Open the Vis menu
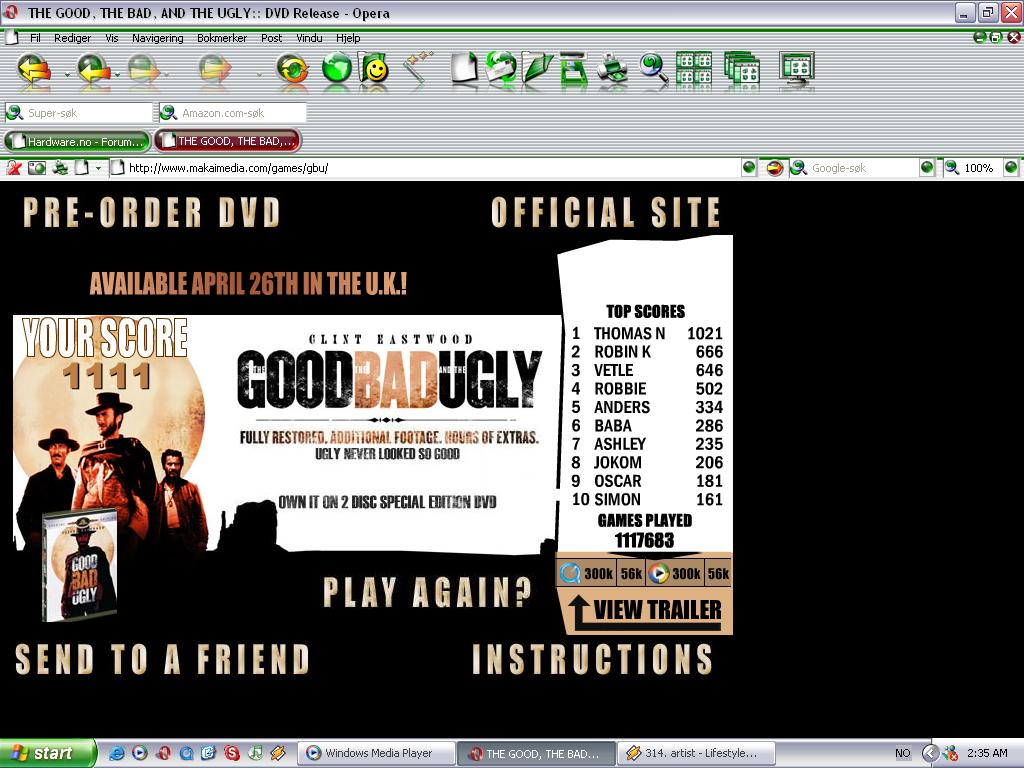 pyautogui.click(x=112, y=38)
